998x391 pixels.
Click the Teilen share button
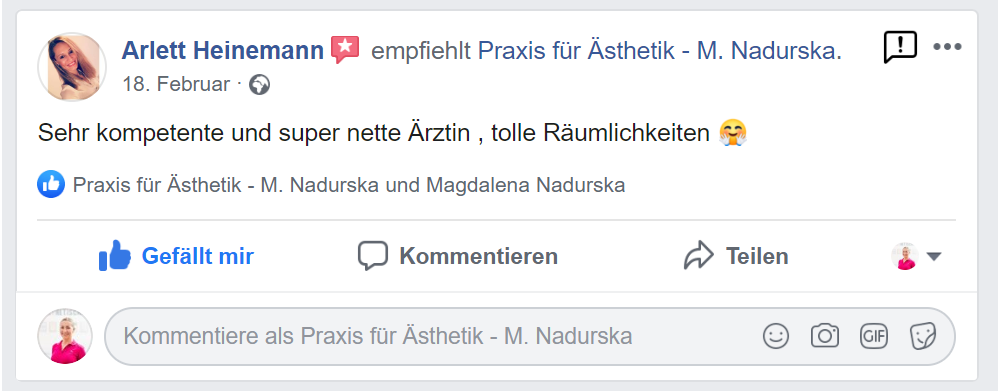pyautogui.click(x=736, y=257)
